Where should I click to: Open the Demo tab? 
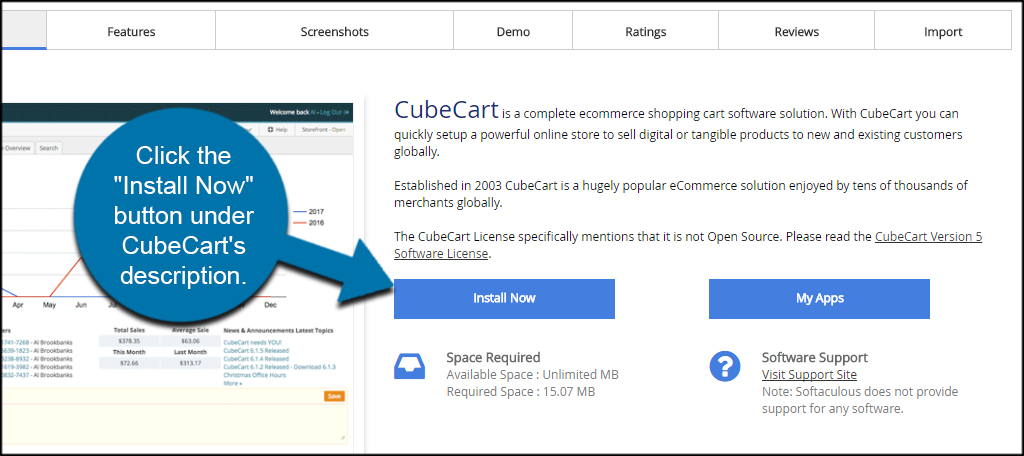(x=513, y=31)
